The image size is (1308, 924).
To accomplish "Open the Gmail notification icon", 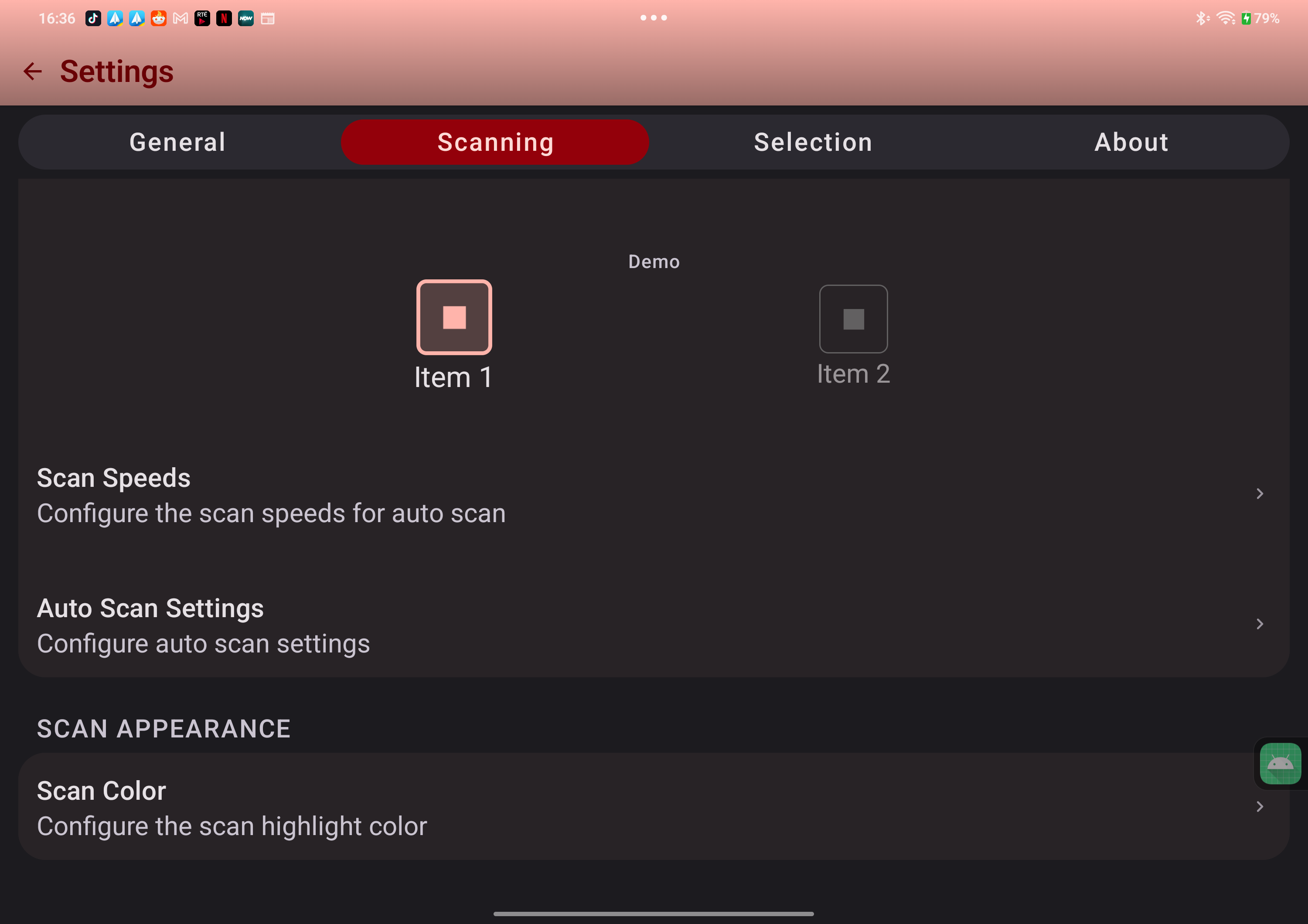I will (x=181, y=18).
